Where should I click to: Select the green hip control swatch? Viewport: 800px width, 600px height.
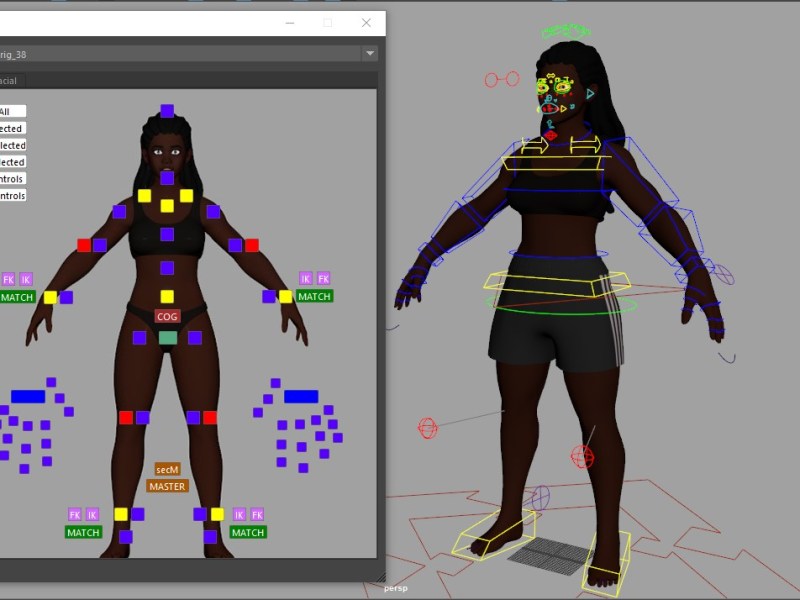click(x=168, y=336)
